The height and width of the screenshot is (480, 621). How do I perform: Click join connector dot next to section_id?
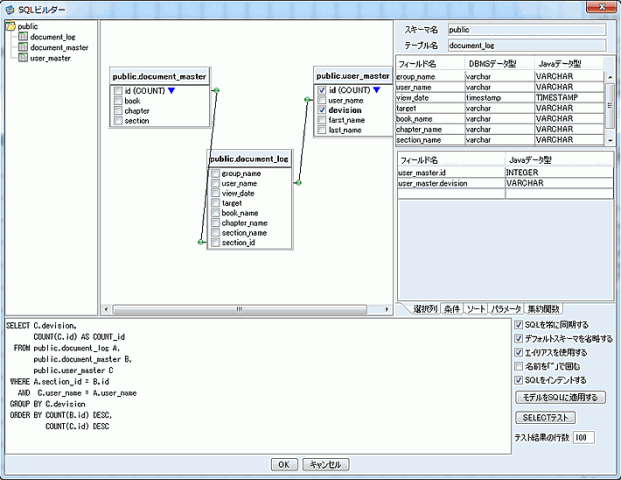click(201, 242)
